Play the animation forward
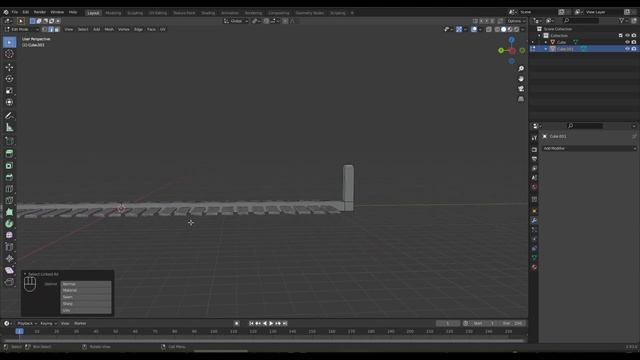The height and width of the screenshot is (360, 640). (x=271, y=323)
